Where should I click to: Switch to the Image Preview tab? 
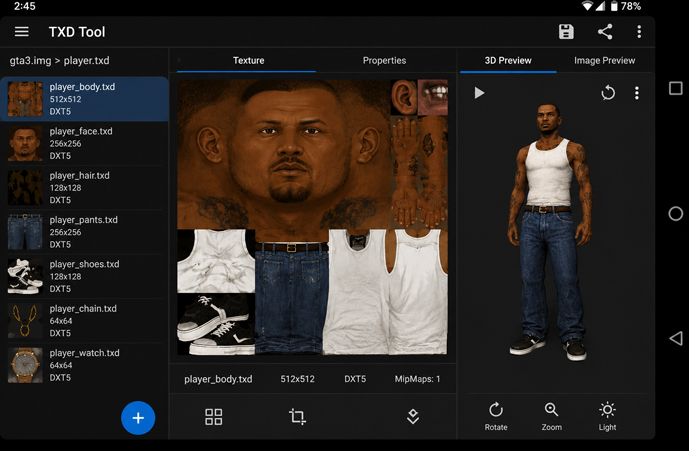pos(604,61)
